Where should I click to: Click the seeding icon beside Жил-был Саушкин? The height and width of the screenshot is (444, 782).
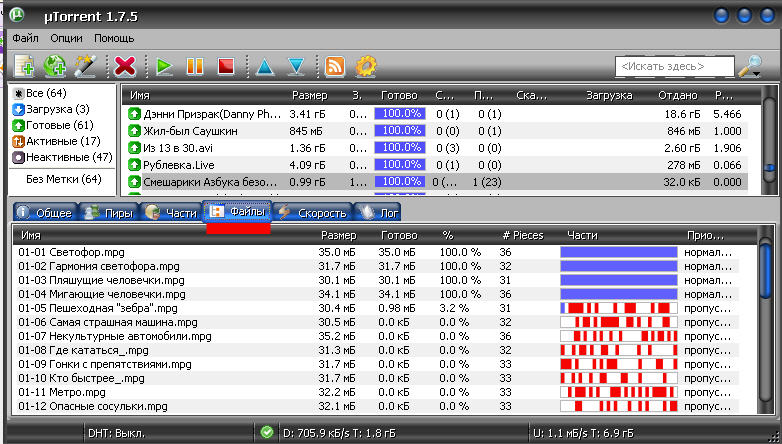pyautogui.click(x=134, y=131)
